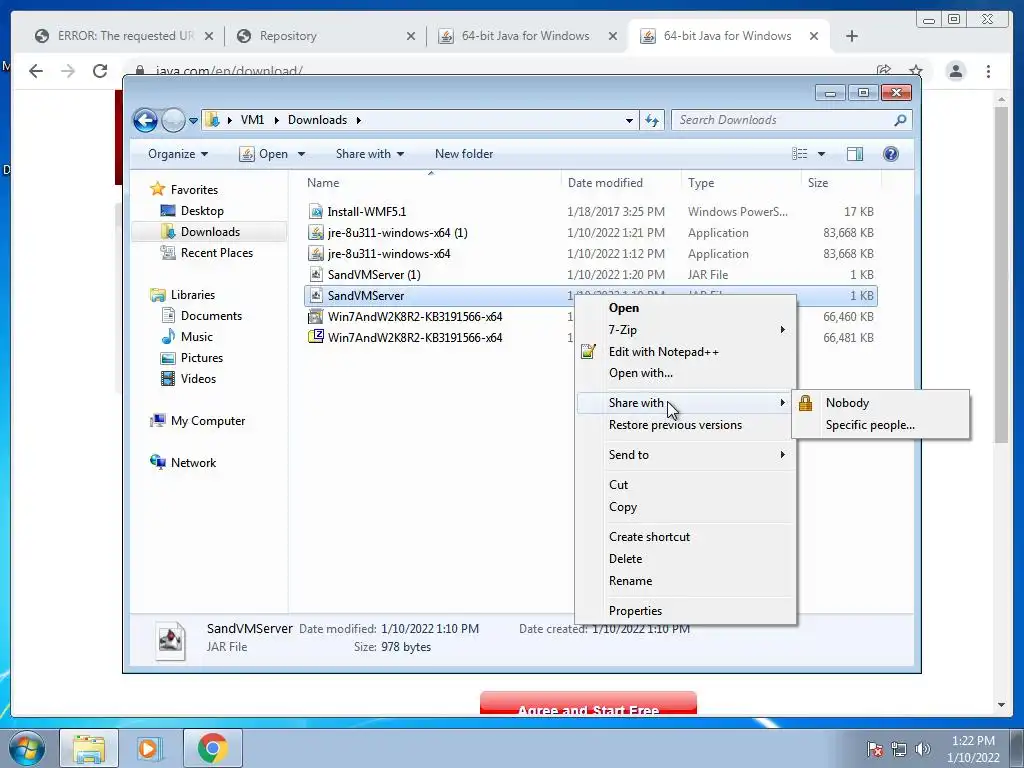Select the Install-WMF5.1 file icon

click(x=316, y=212)
